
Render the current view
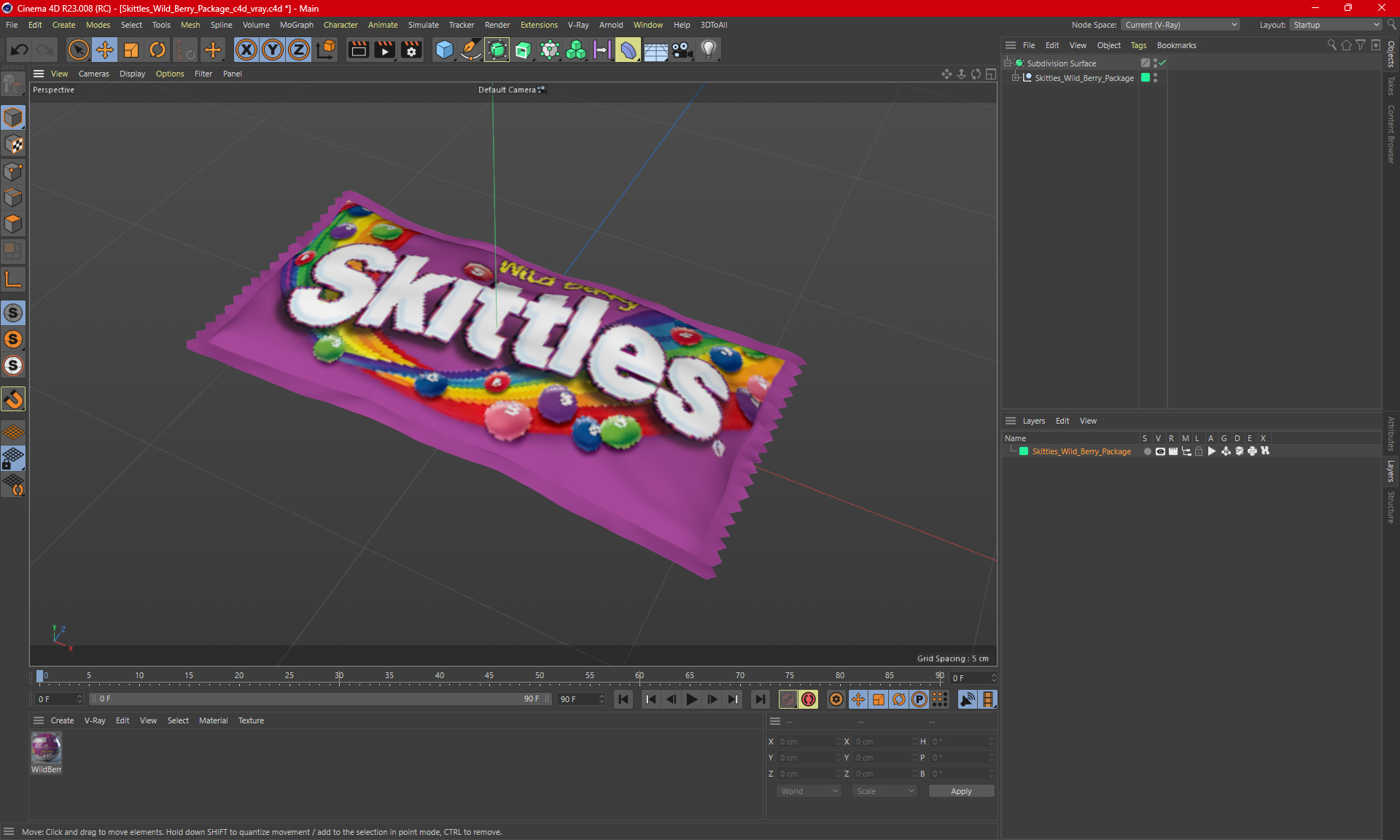(358, 50)
